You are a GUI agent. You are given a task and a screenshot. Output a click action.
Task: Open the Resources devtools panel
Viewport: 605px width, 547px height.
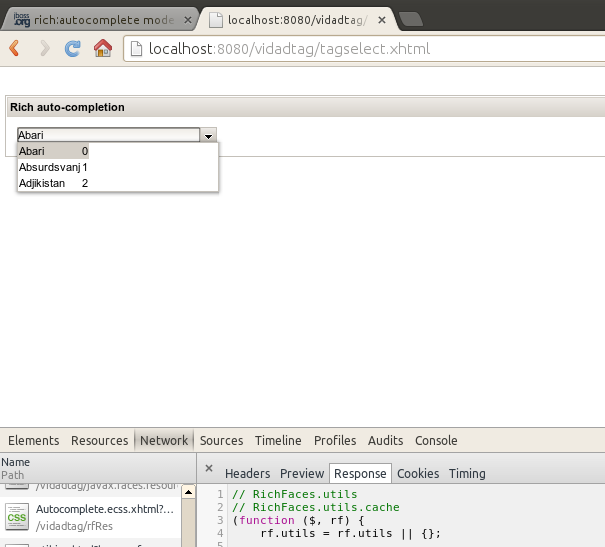point(100,441)
